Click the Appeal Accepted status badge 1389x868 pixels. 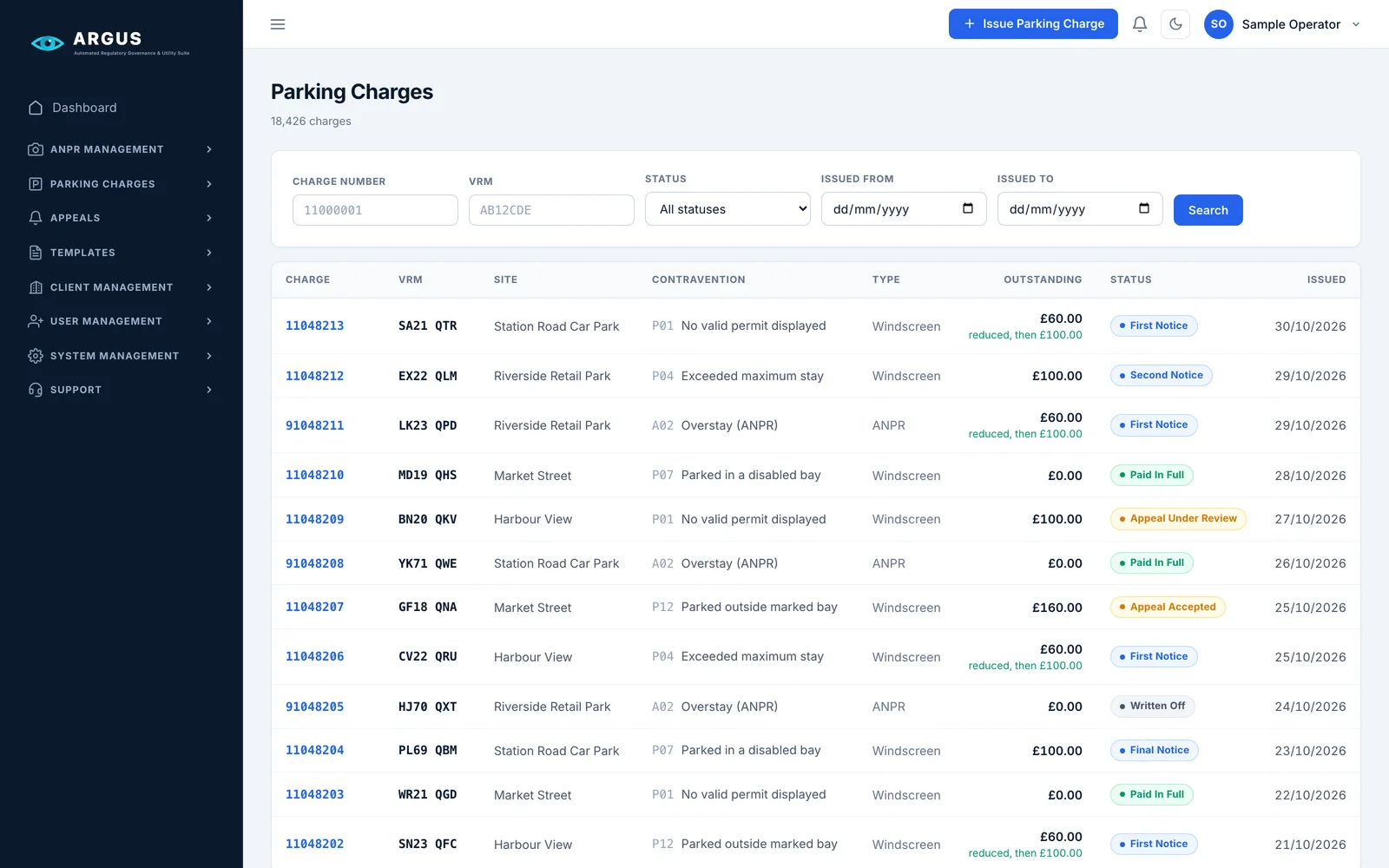tap(1168, 607)
